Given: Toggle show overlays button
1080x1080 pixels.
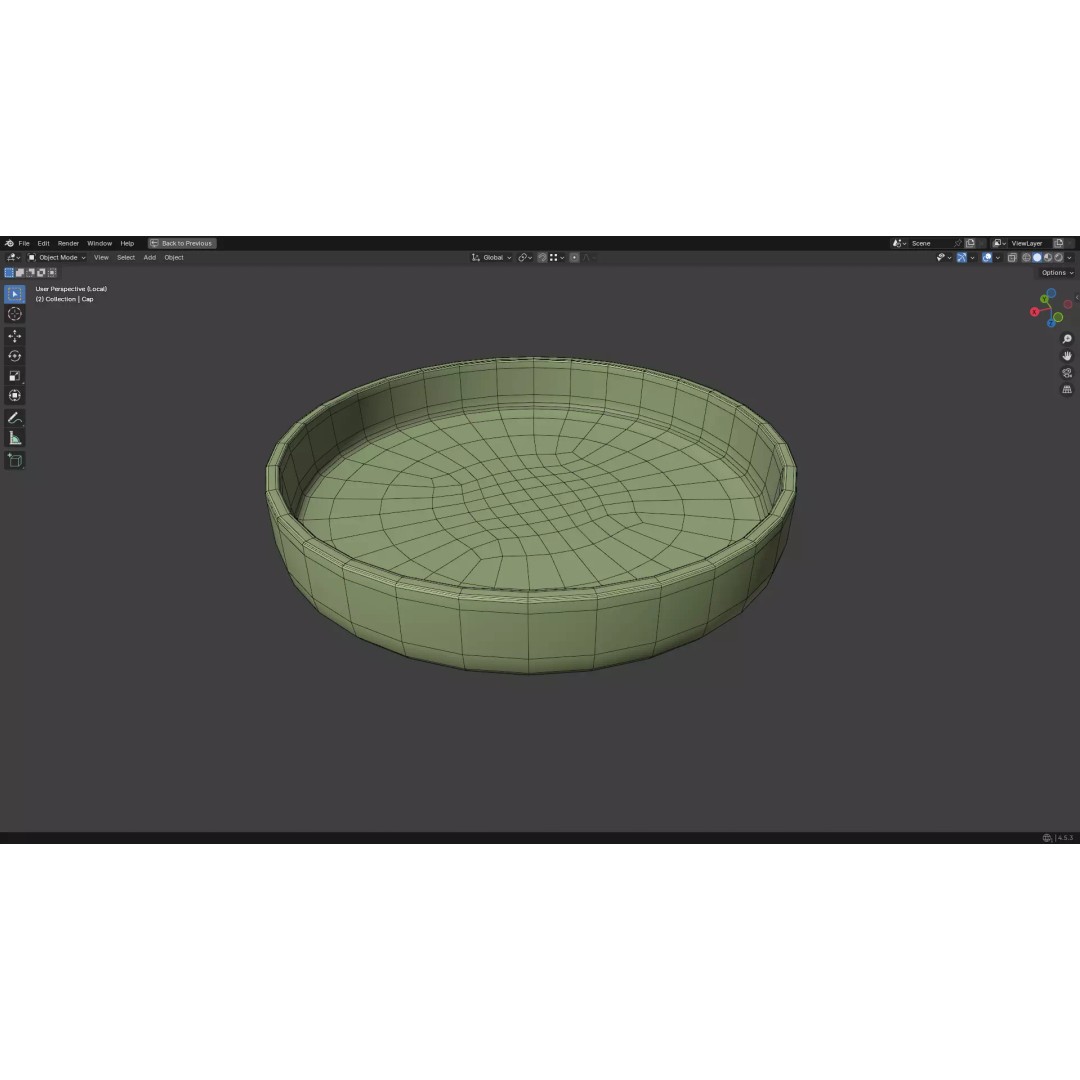Looking at the screenshot, I should pos(987,258).
